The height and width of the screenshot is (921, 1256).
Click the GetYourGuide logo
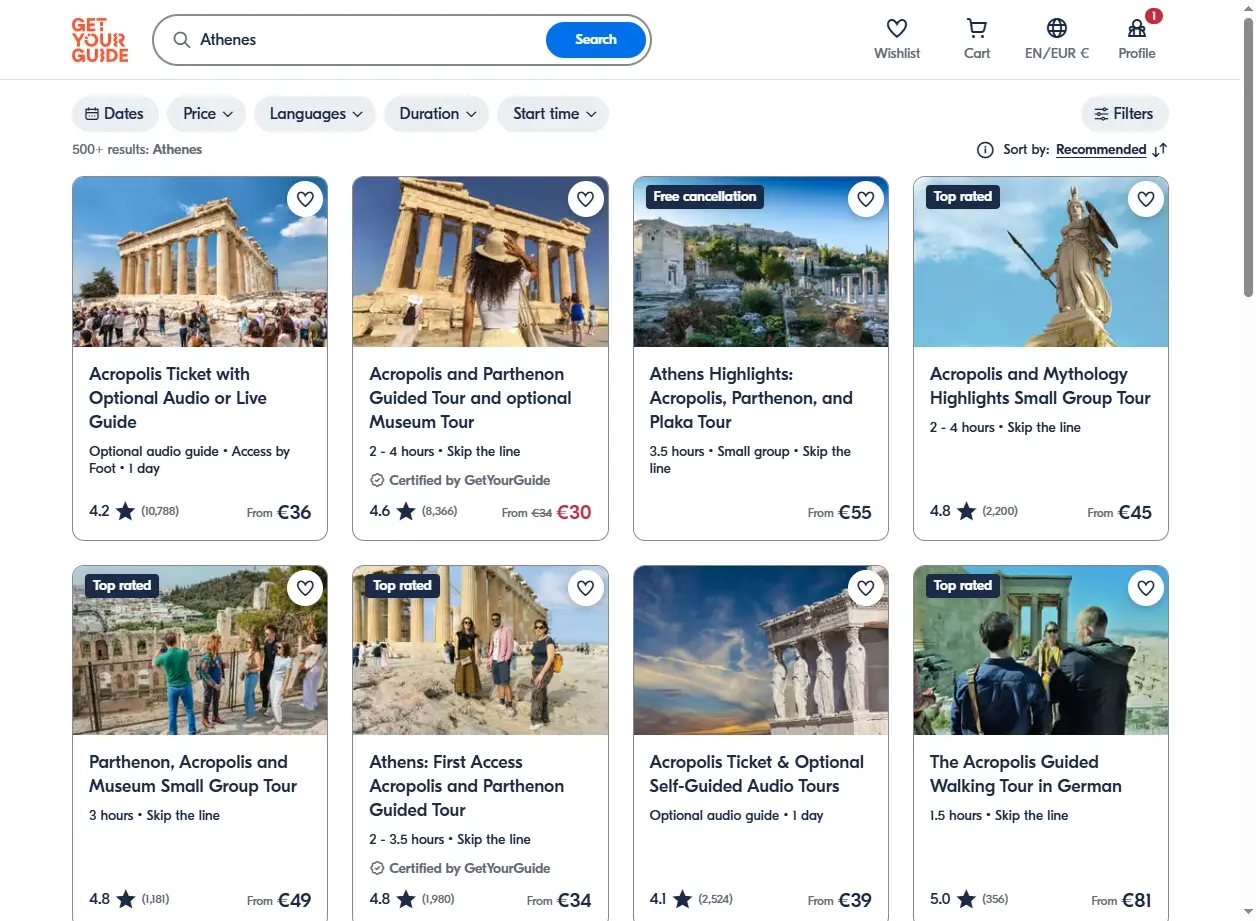pos(100,40)
